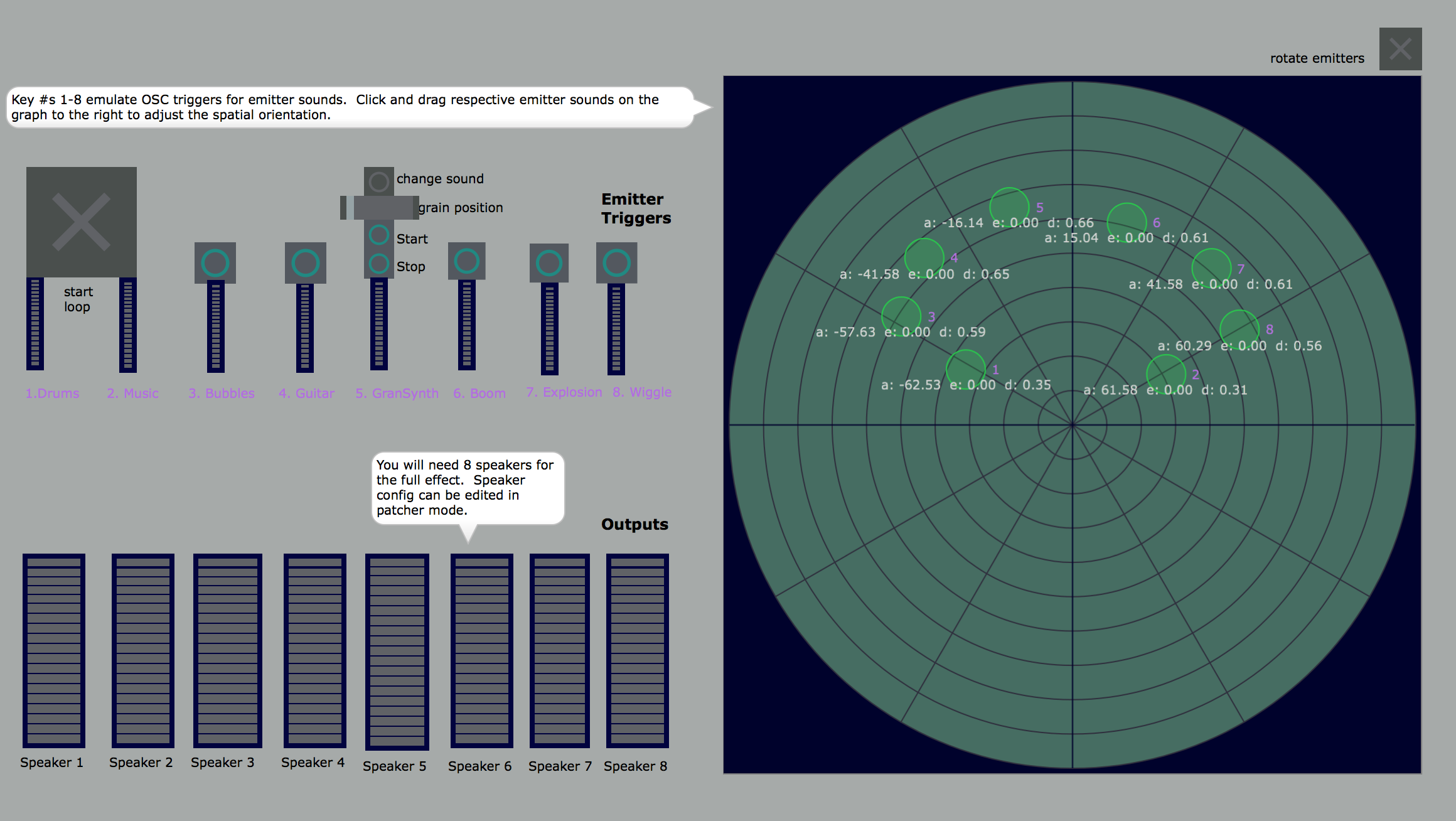This screenshot has width=1456, height=821.
Task: Click the rotate emitters label
Action: [x=1317, y=58]
